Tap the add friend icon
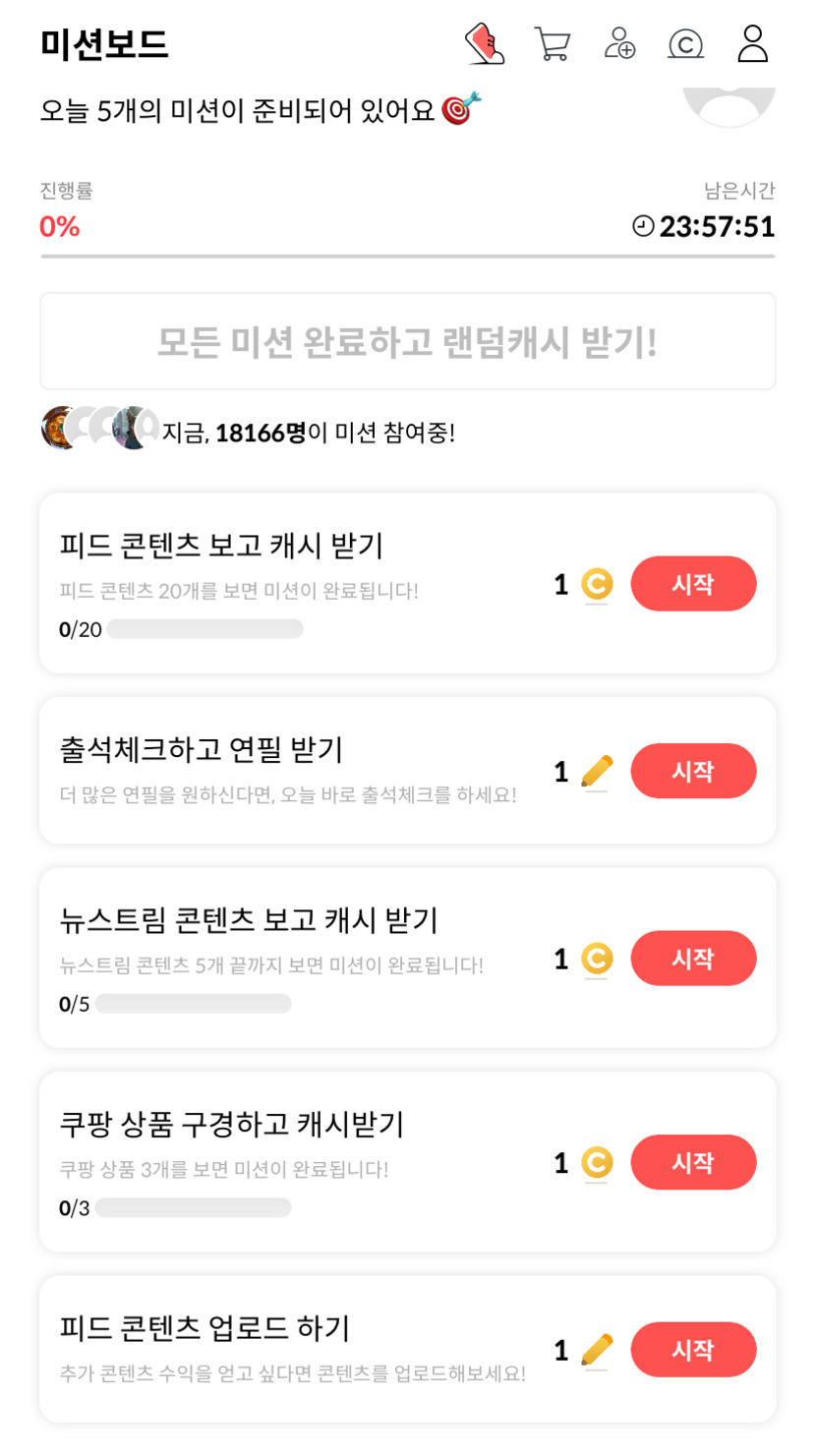This screenshot has width=816, height=1456. point(619,44)
